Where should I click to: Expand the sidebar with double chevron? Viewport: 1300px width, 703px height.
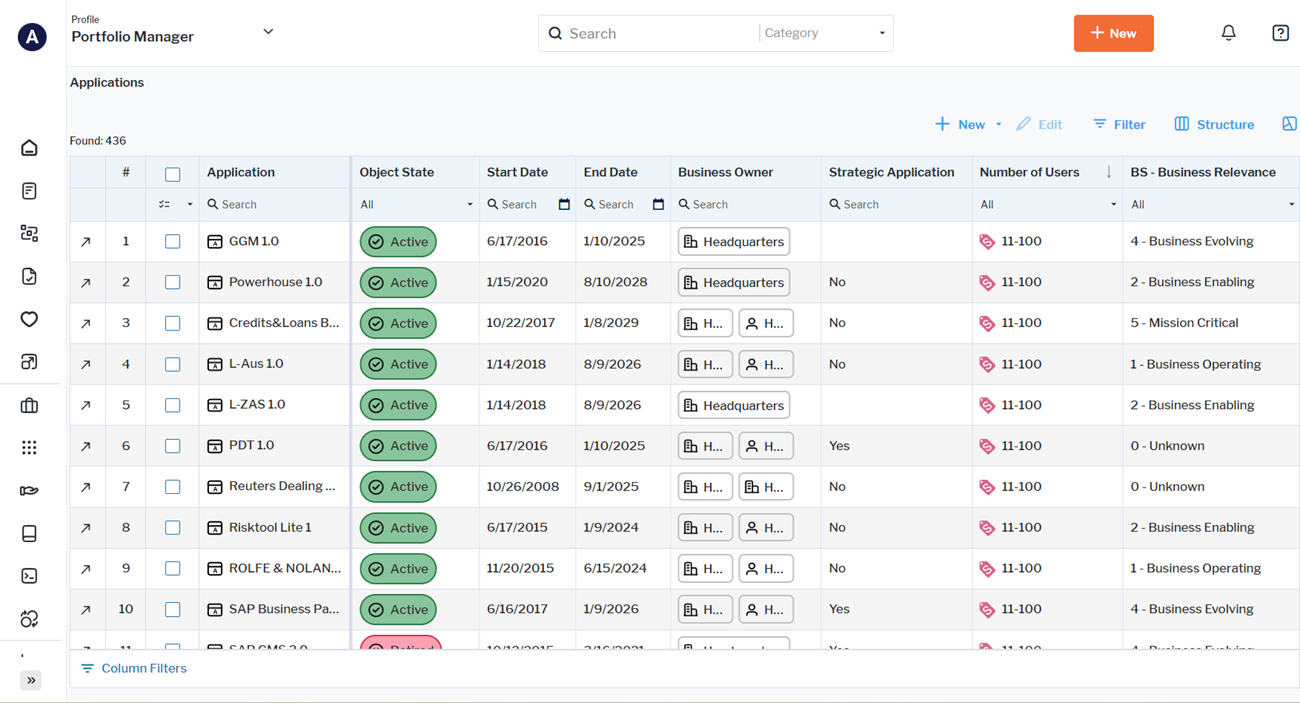[x=31, y=680]
